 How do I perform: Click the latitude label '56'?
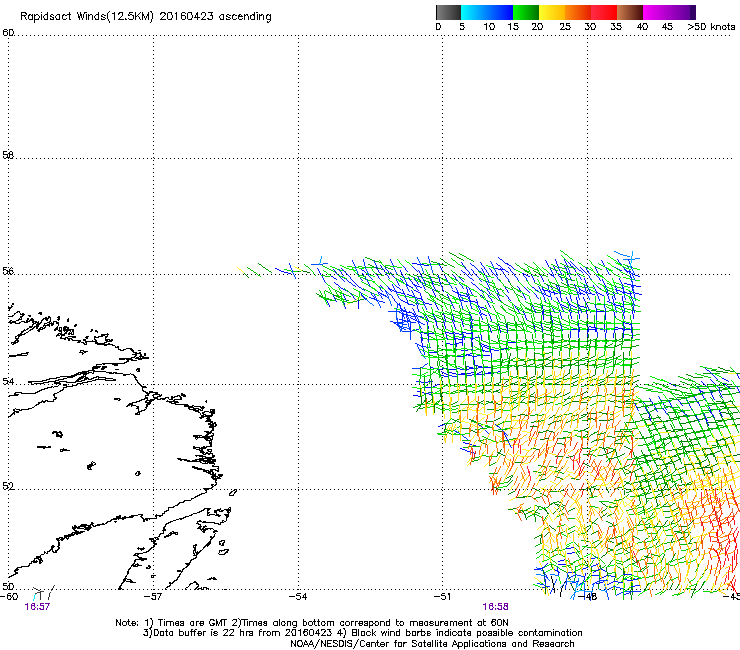click(8, 271)
